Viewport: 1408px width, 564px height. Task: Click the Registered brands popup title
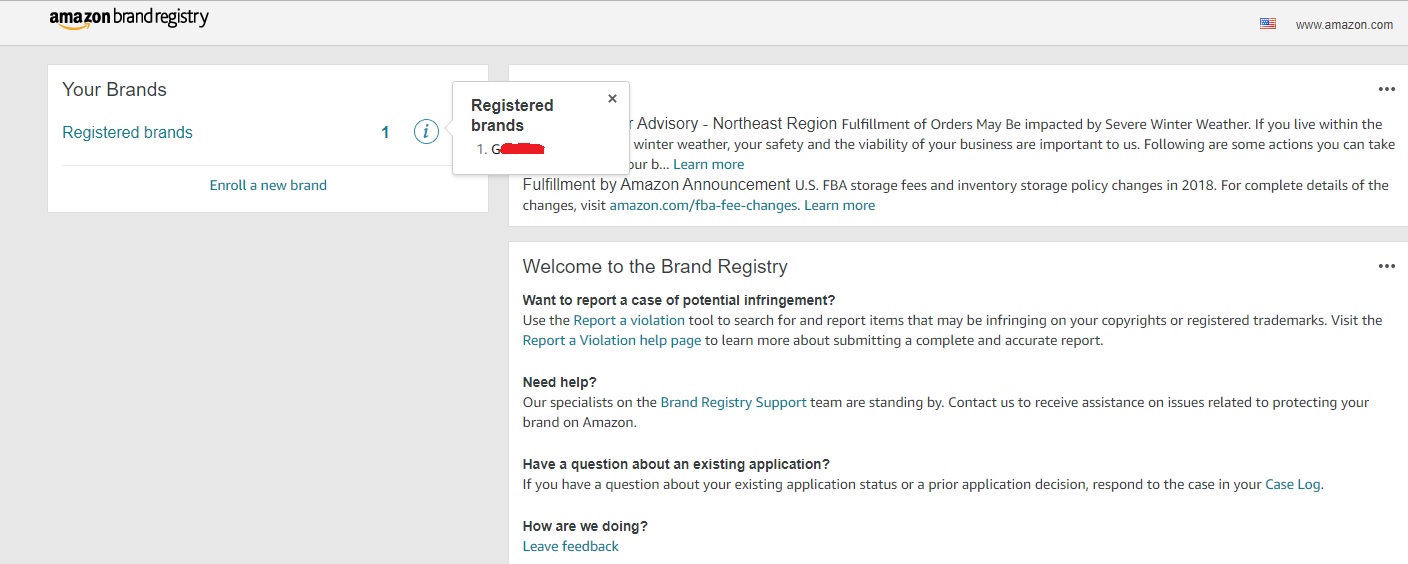(x=512, y=115)
